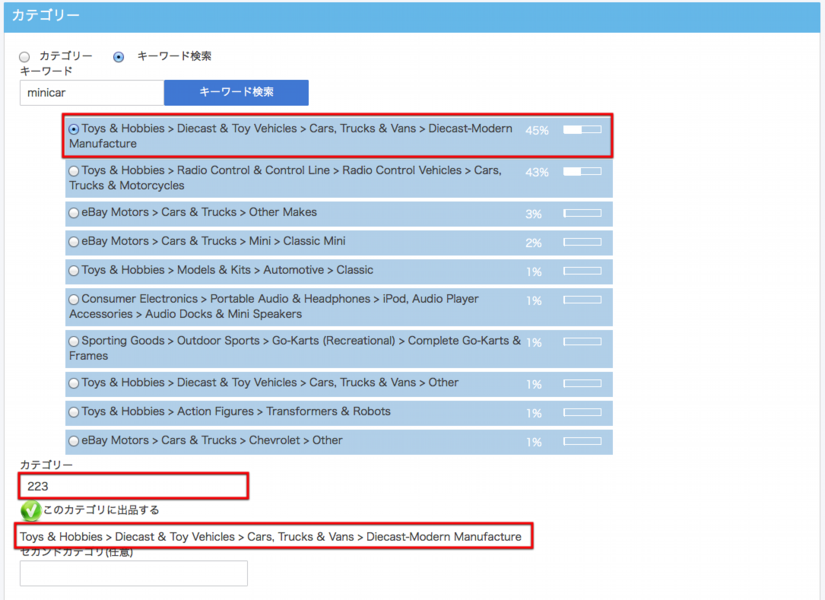Viewport: 825px width, 600px height.
Task: Click the green checkmark icon
Action: pyautogui.click(x=31, y=511)
